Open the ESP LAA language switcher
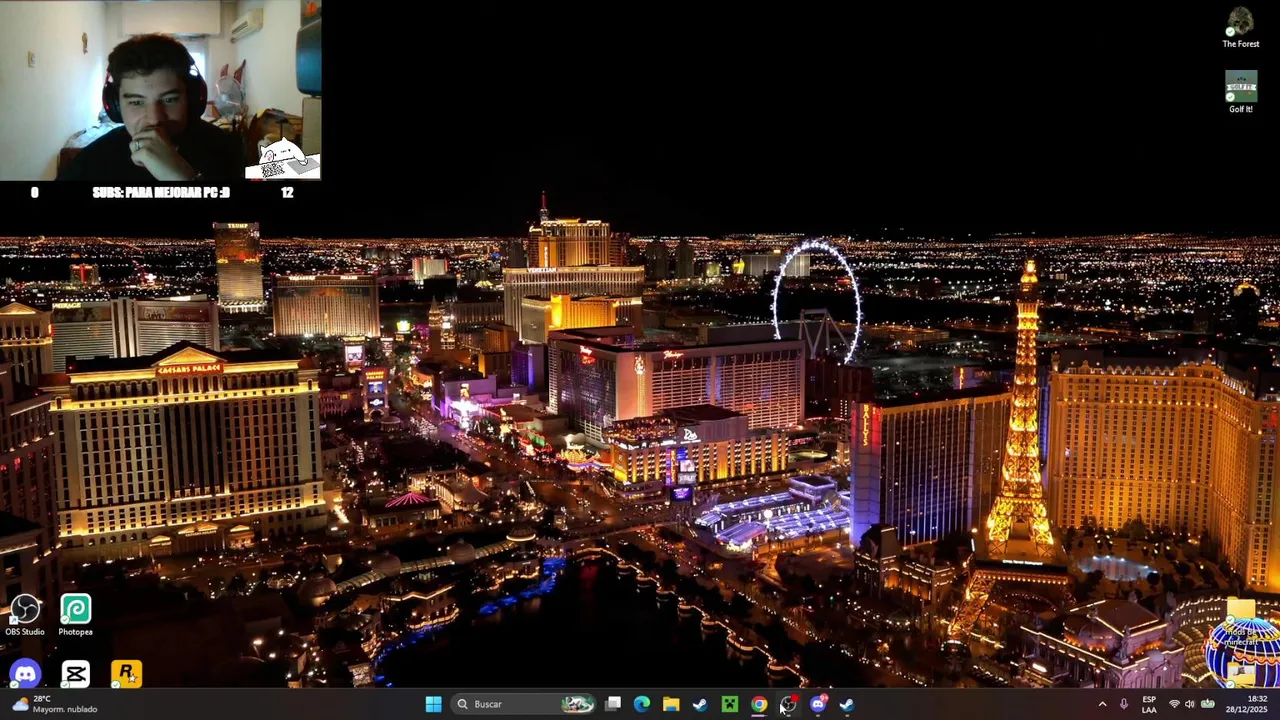 tap(1149, 704)
